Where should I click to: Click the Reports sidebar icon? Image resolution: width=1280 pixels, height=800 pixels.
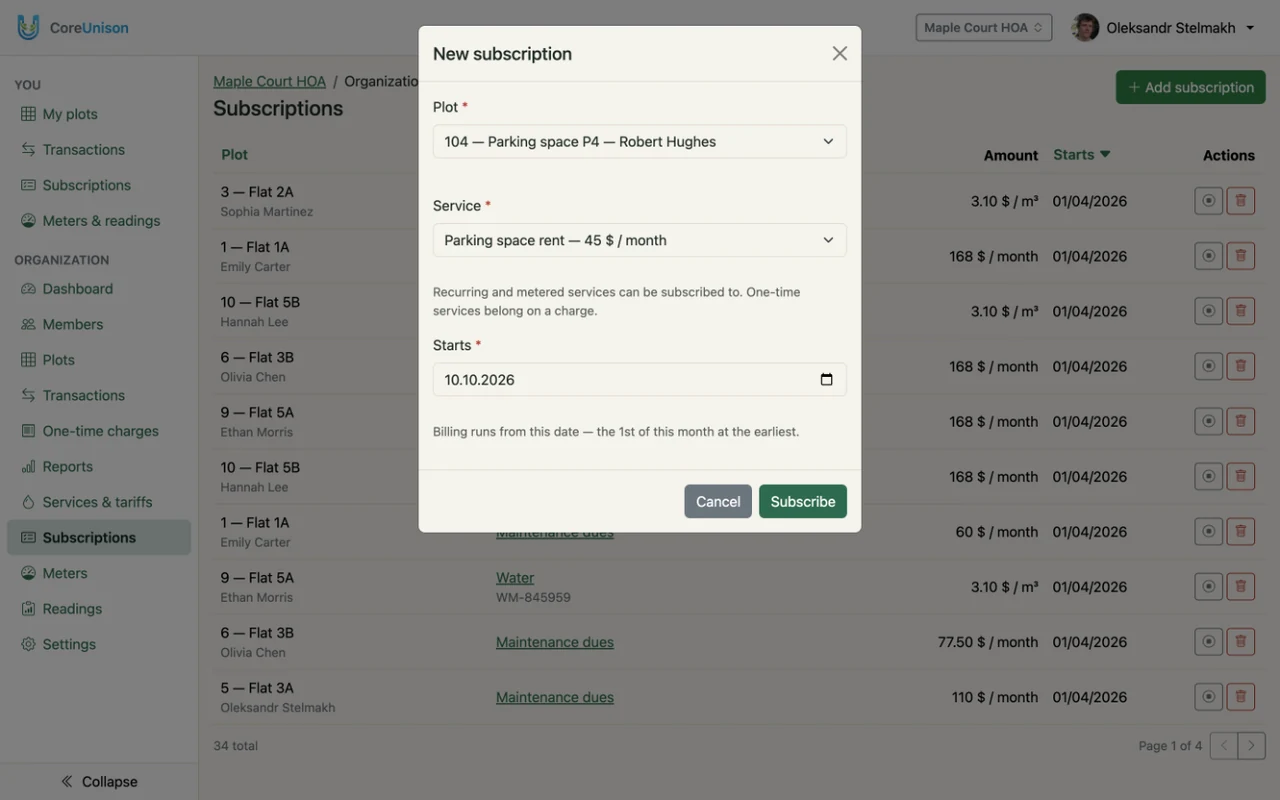(x=28, y=467)
